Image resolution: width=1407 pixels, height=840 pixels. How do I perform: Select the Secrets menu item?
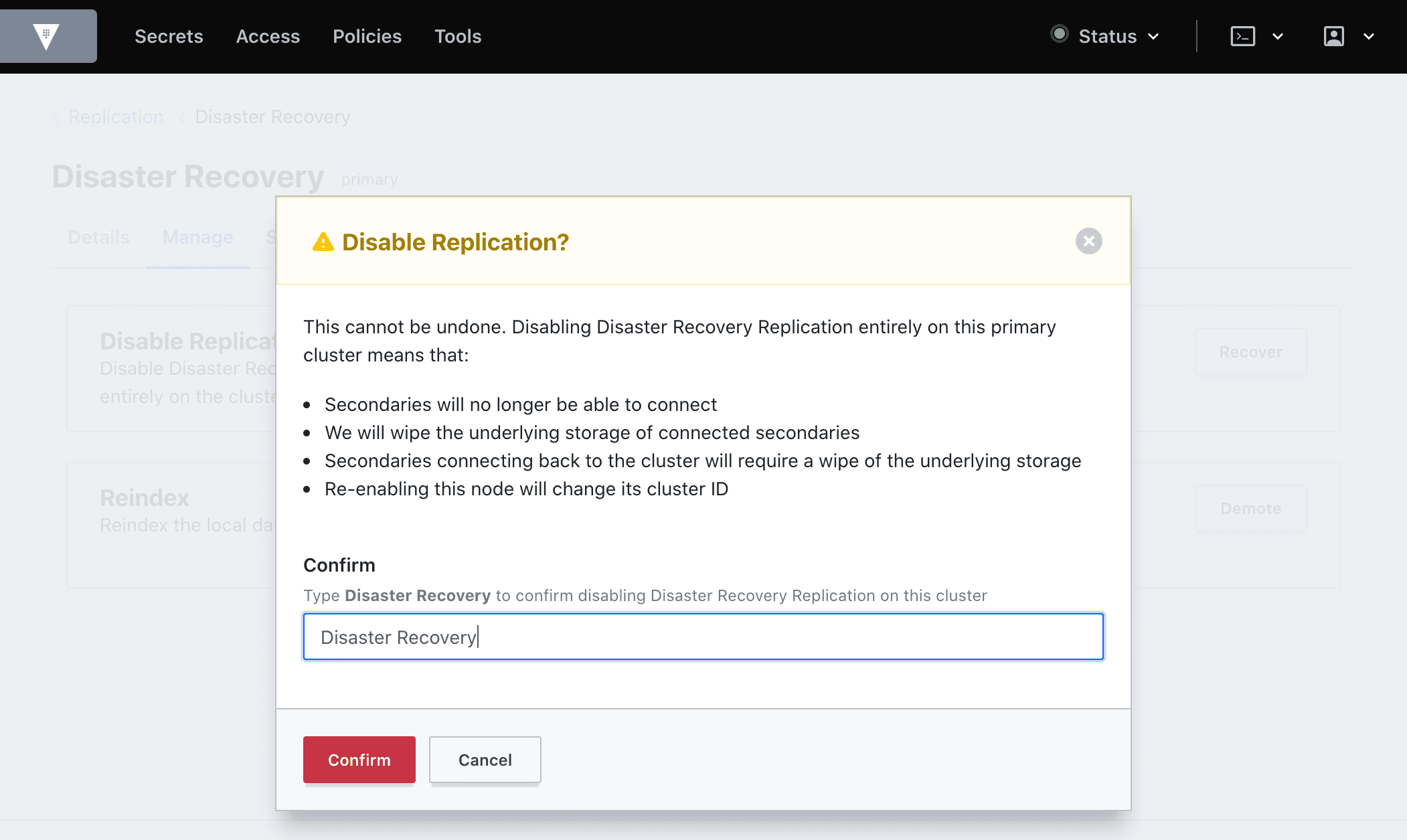[x=169, y=36]
